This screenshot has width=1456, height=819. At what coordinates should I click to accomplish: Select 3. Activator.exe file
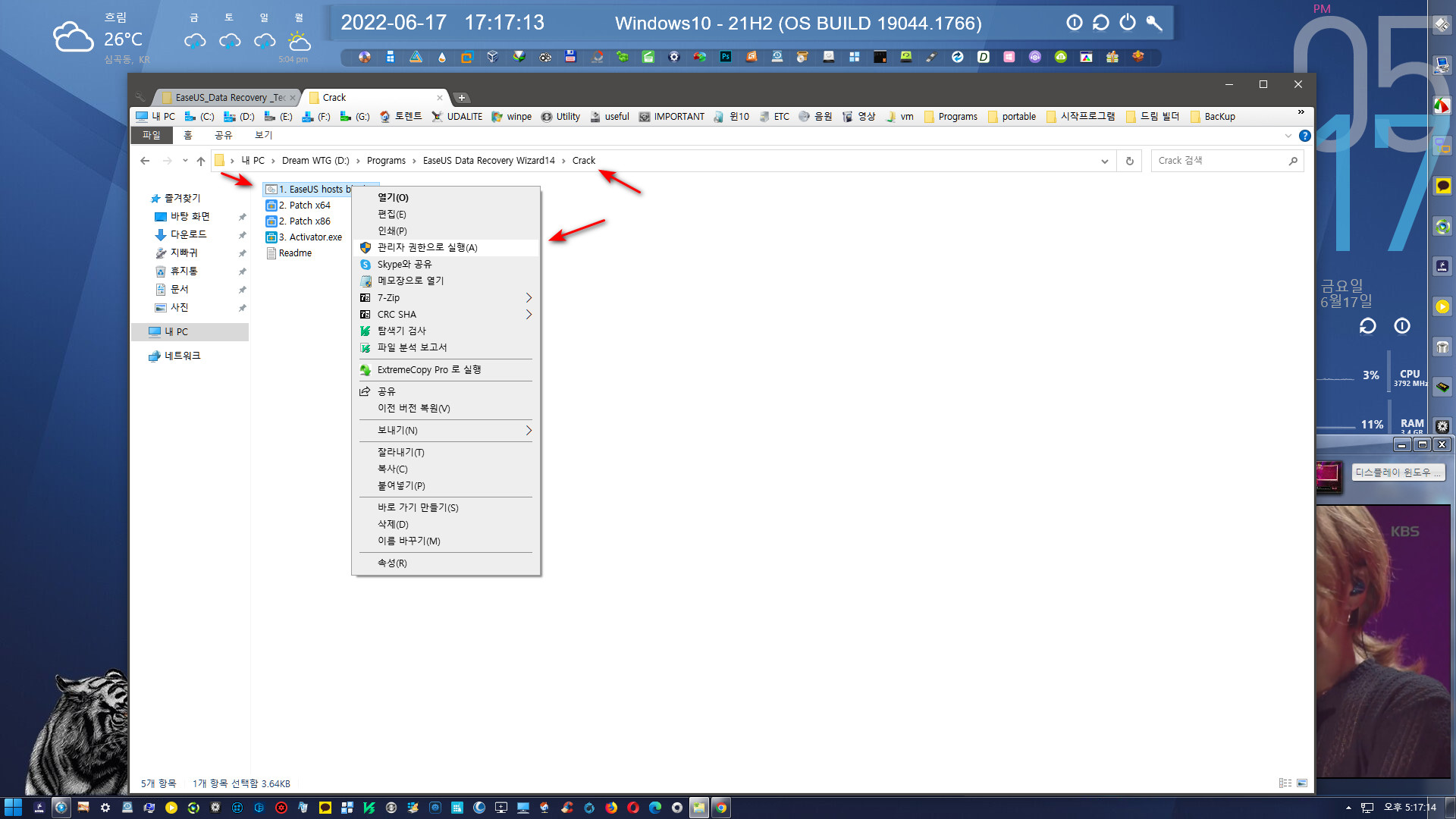pyautogui.click(x=304, y=237)
